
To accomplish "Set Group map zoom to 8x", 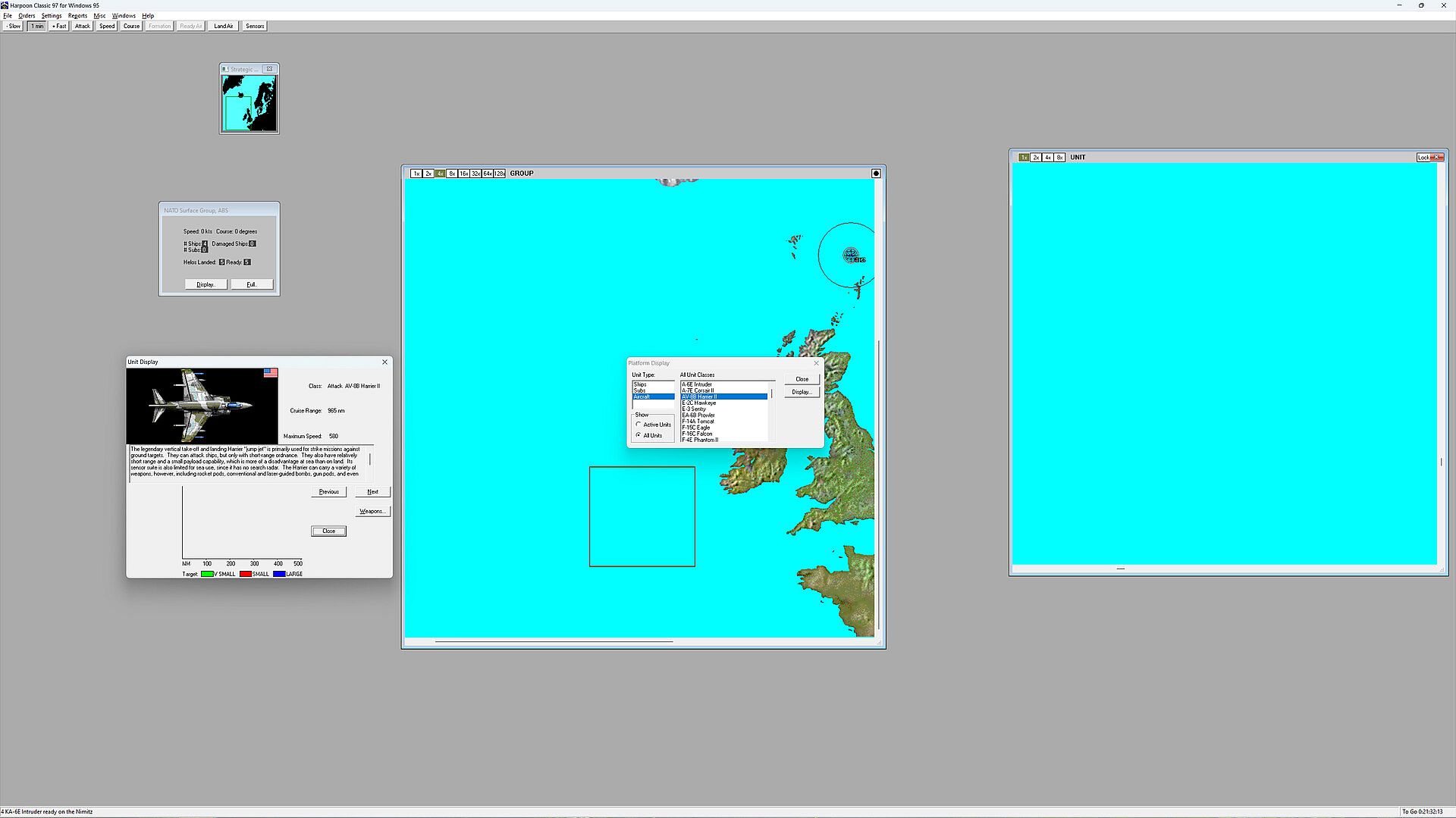I will (x=452, y=174).
